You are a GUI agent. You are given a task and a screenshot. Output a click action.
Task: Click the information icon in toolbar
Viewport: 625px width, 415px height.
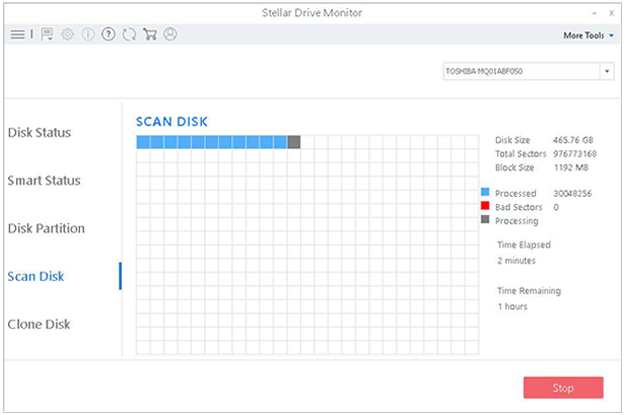(88, 34)
